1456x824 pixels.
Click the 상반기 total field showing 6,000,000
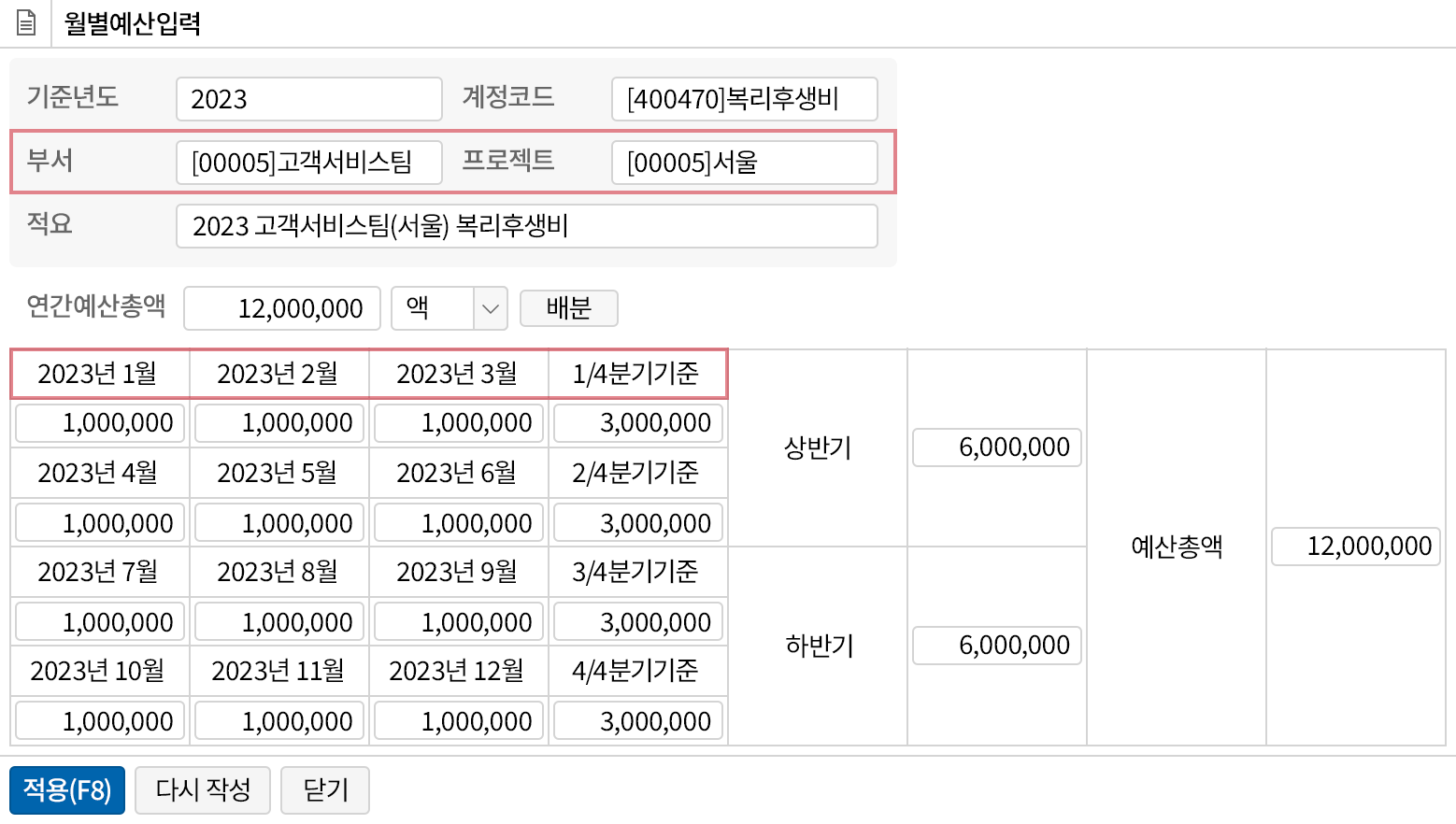(996, 447)
